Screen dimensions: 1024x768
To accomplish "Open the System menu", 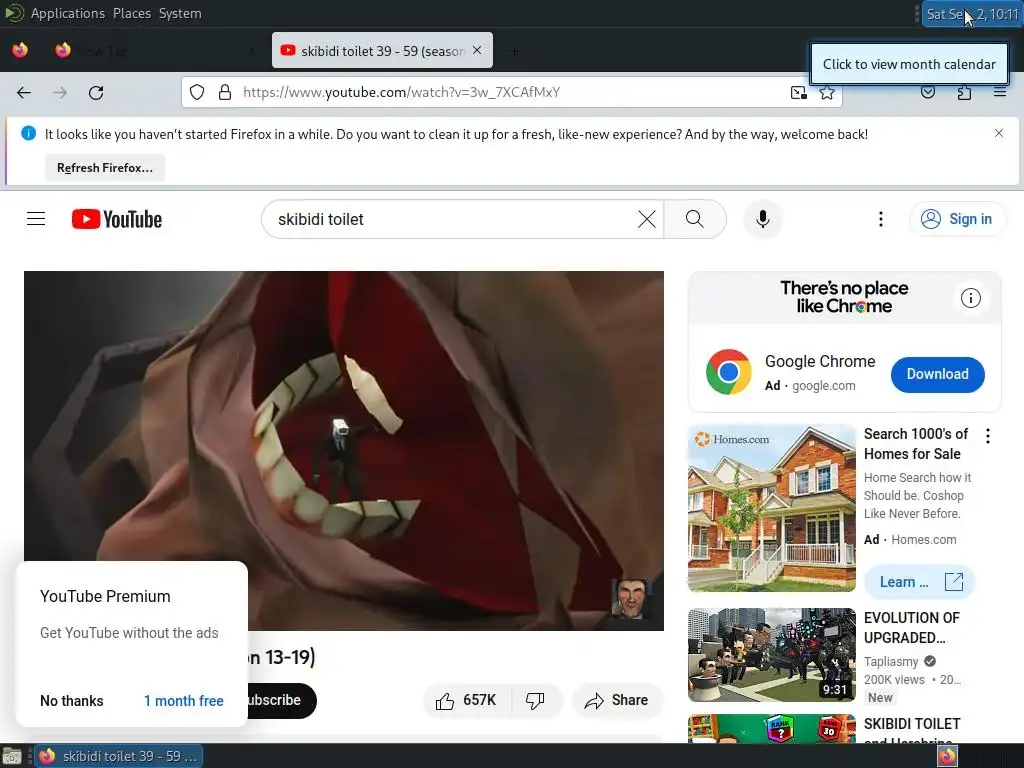I will pyautogui.click(x=180, y=13).
